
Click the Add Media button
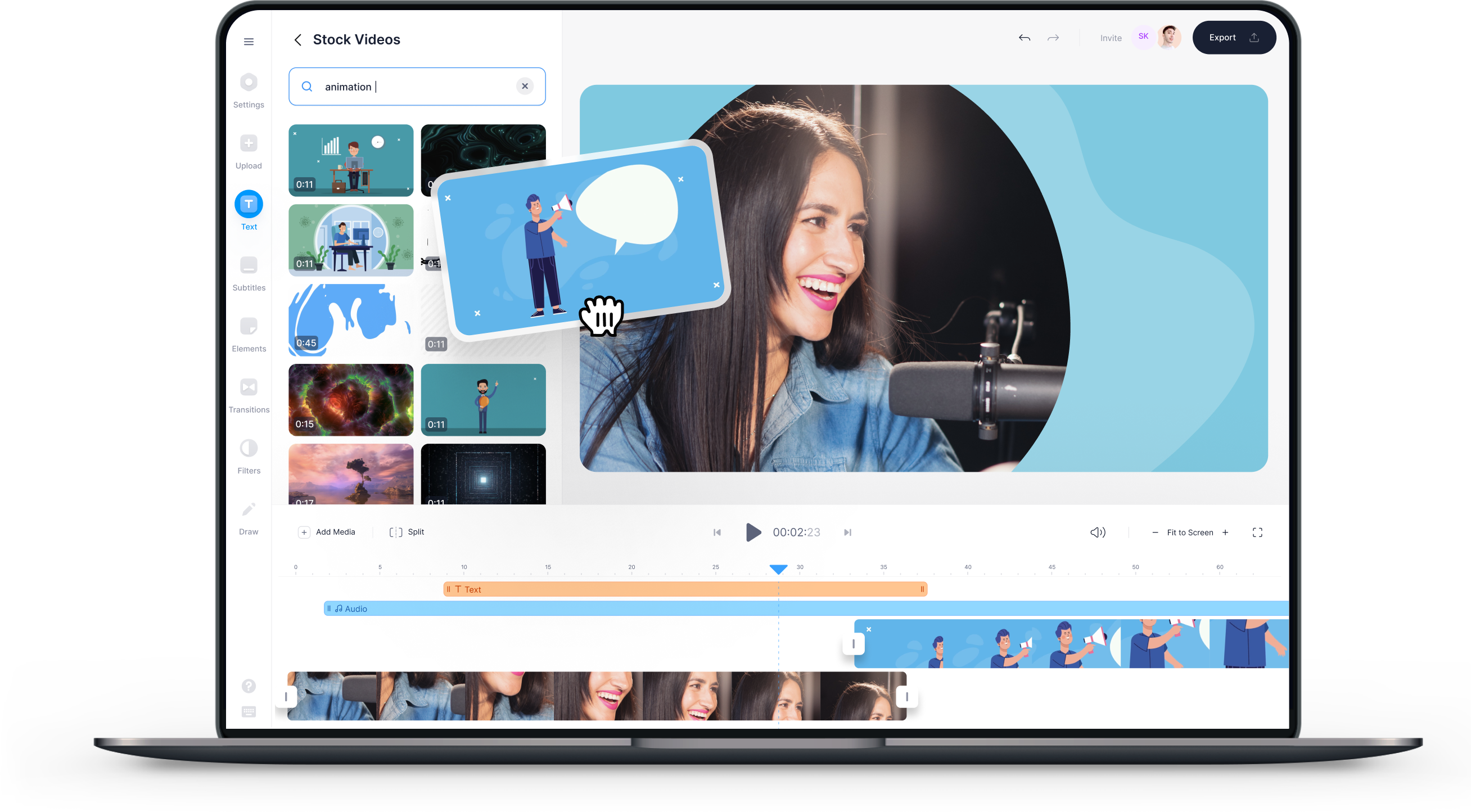pyautogui.click(x=328, y=531)
